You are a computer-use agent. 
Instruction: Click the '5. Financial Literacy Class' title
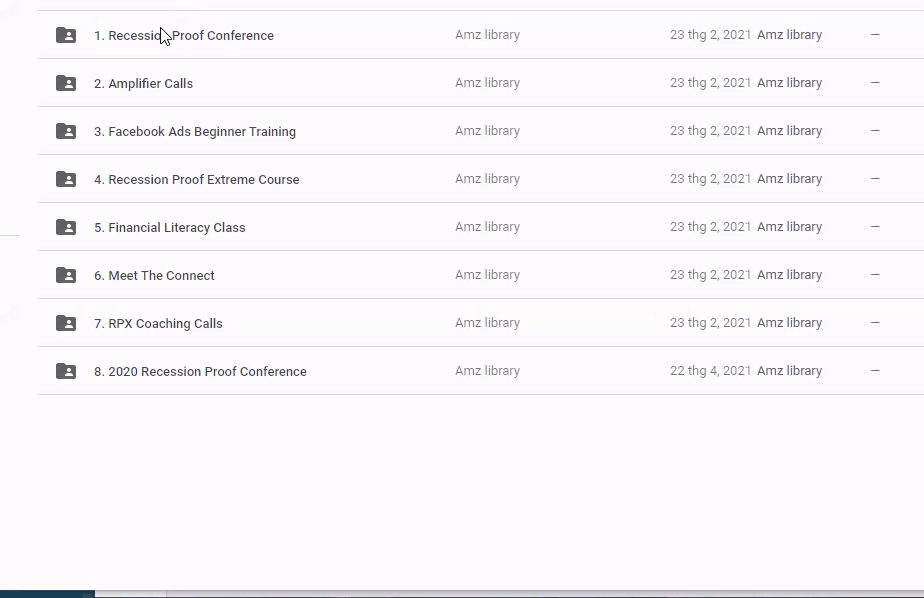(x=170, y=228)
